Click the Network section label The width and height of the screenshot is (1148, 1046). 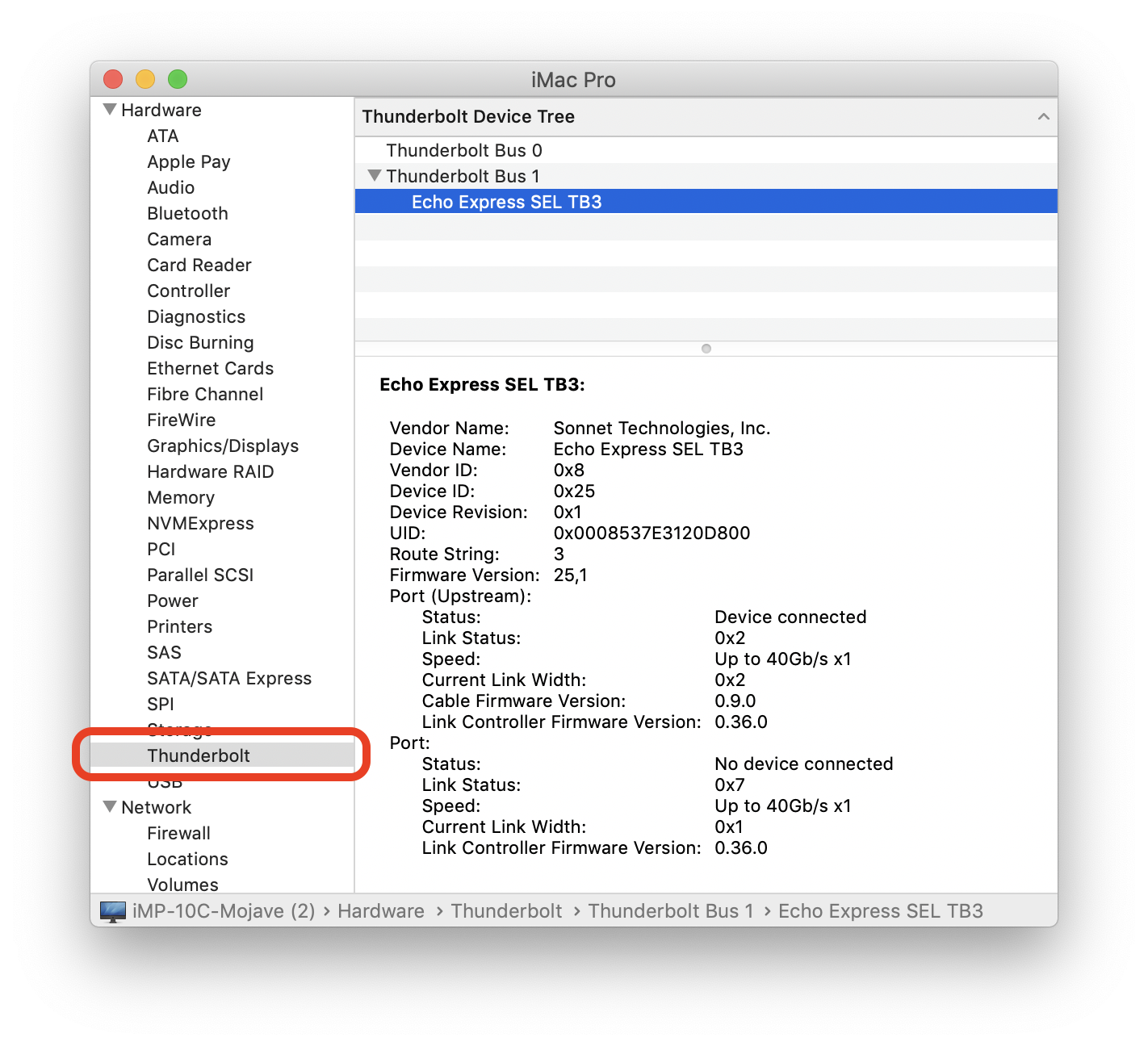tap(157, 807)
